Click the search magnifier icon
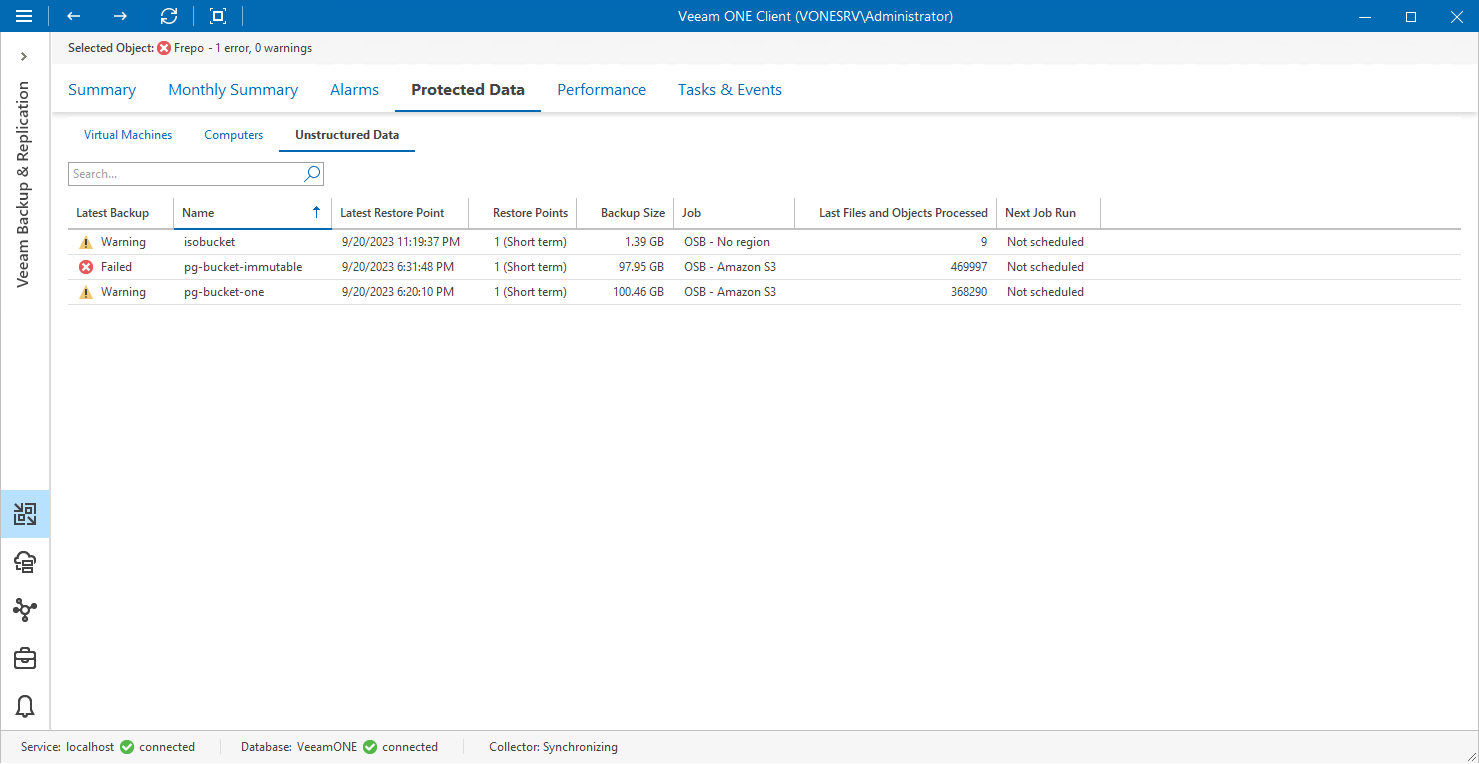This screenshot has width=1479, height=764. coord(312,174)
